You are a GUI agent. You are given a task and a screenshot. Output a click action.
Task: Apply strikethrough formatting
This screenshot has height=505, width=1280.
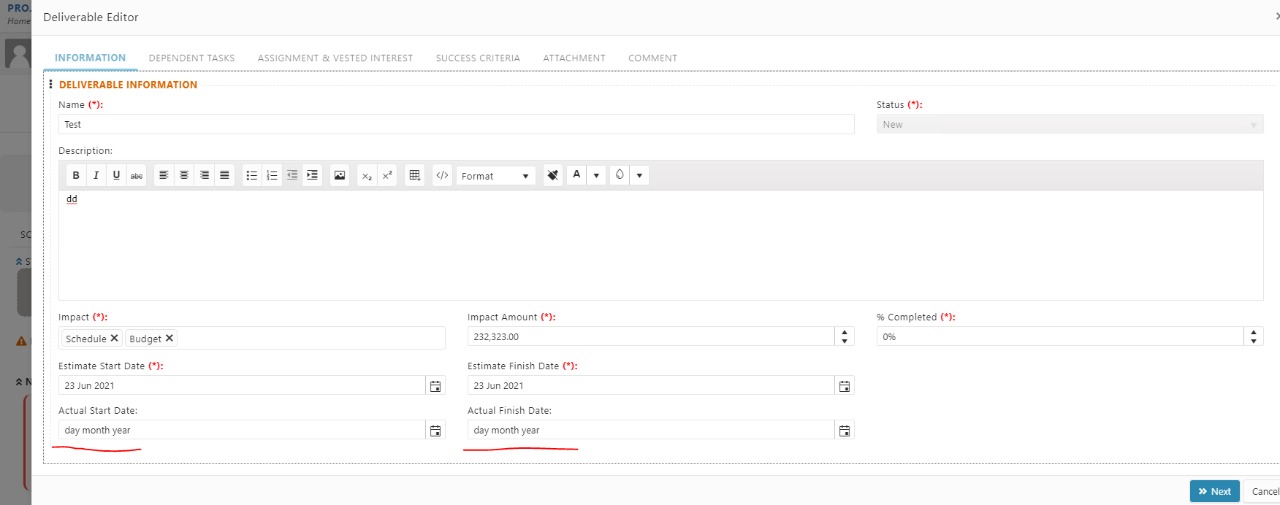[x=137, y=175]
